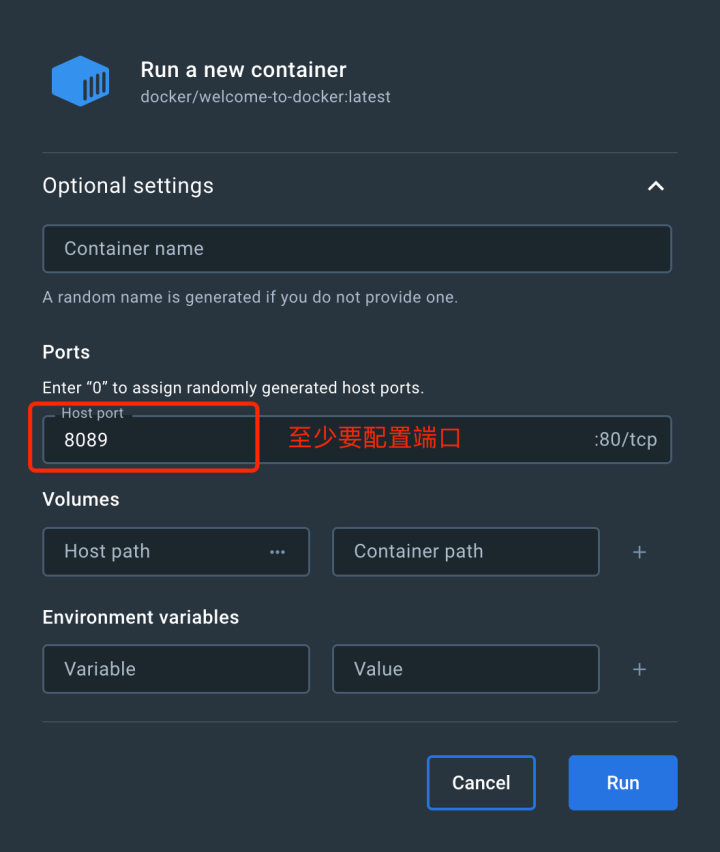The image size is (720, 852).
Task: Open Host path browse ellipsis icon
Action: pos(277,552)
